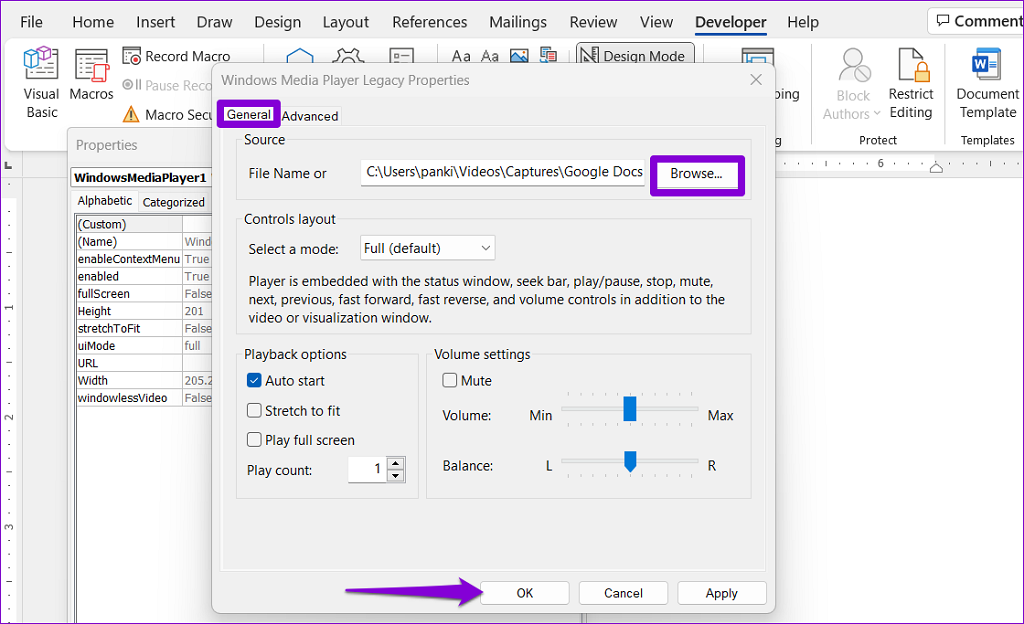
Task: Check the Mute checkbox
Action: pos(450,381)
